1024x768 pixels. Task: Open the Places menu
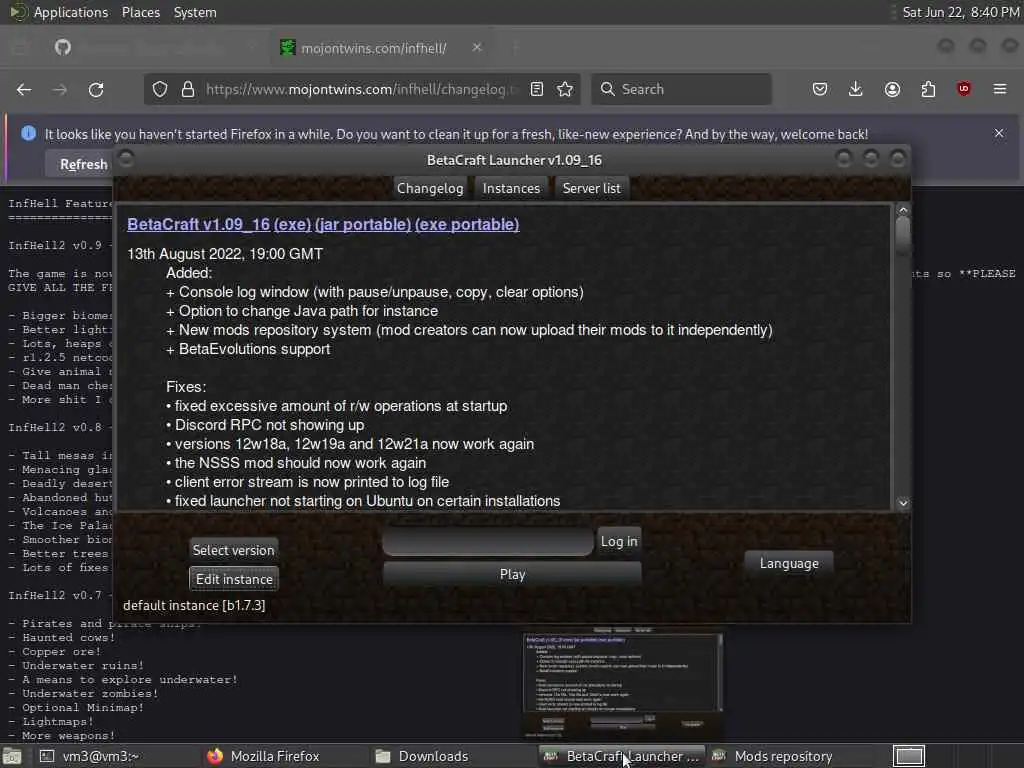140,12
